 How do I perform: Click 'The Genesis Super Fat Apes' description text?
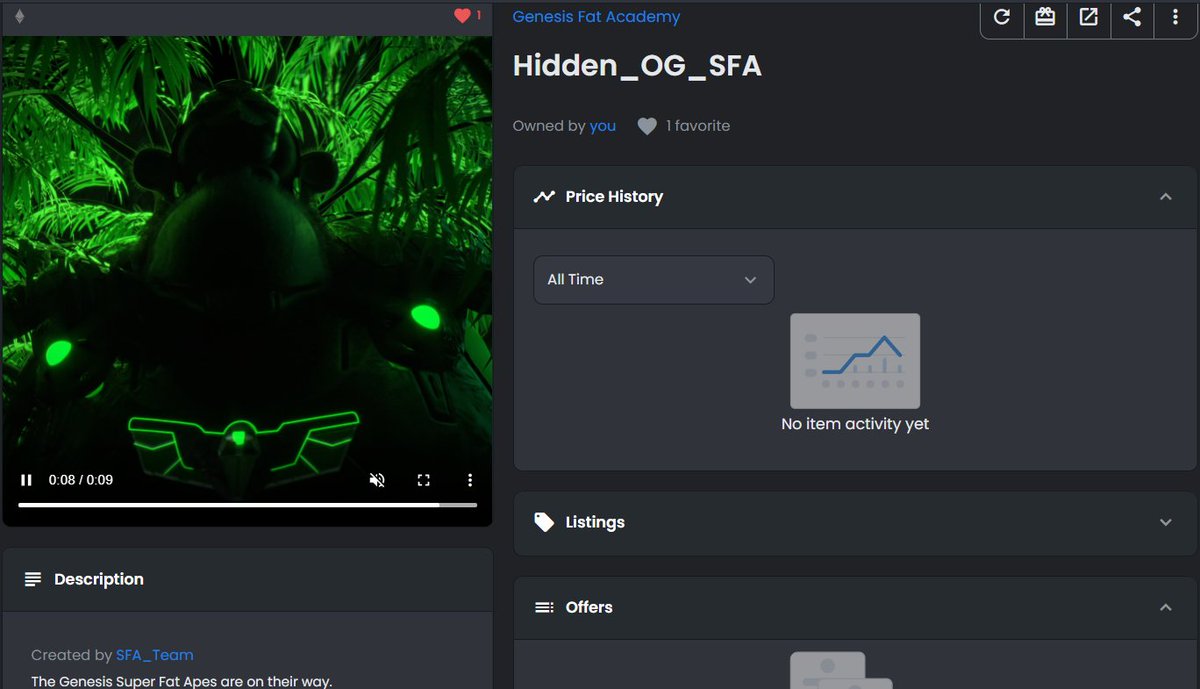click(181, 681)
